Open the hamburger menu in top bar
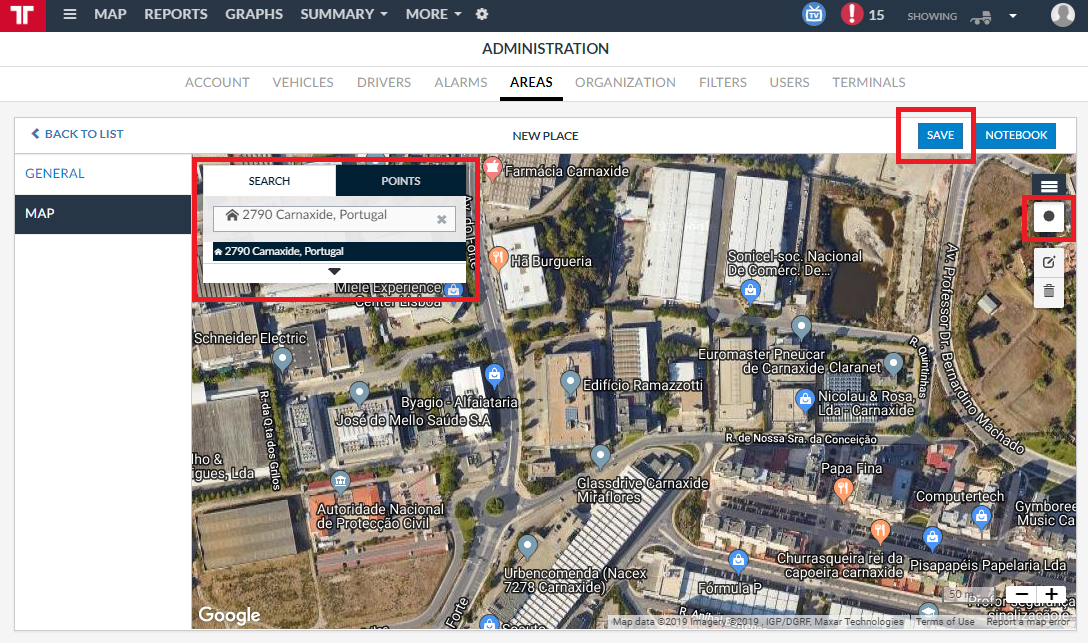This screenshot has width=1088, height=643. click(x=69, y=14)
